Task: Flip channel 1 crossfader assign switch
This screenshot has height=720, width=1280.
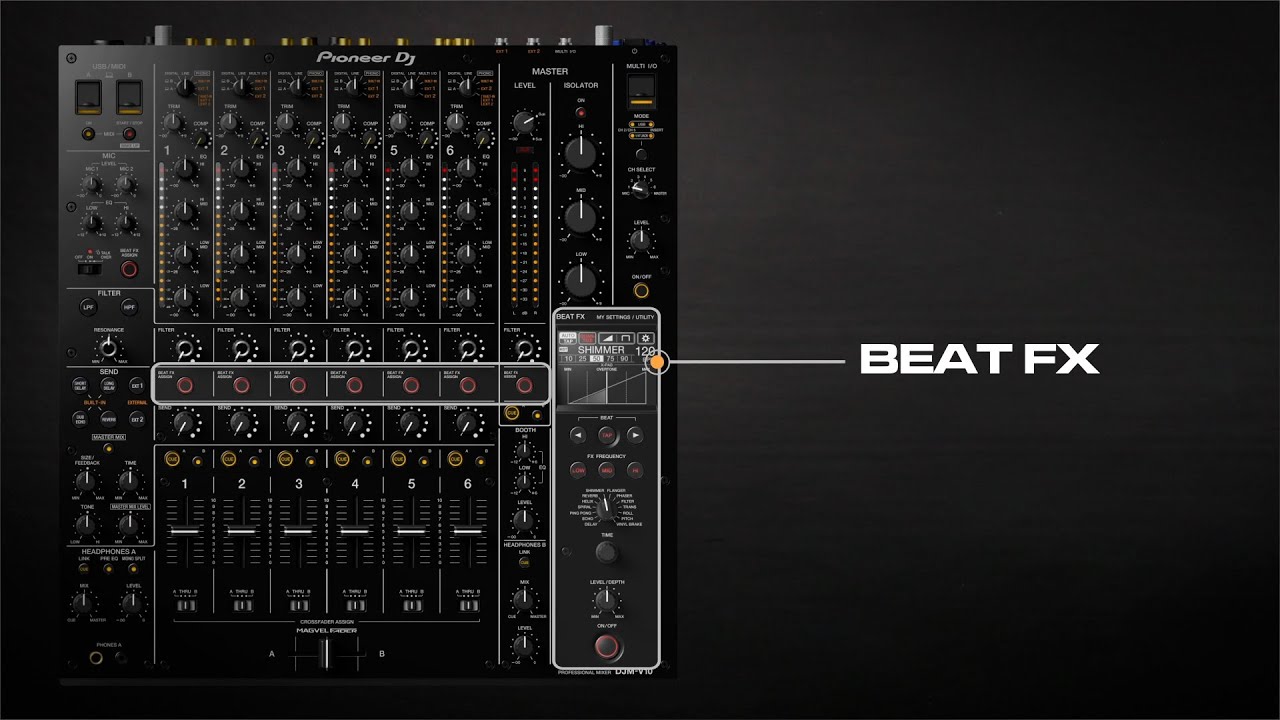Action: [x=185, y=605]
